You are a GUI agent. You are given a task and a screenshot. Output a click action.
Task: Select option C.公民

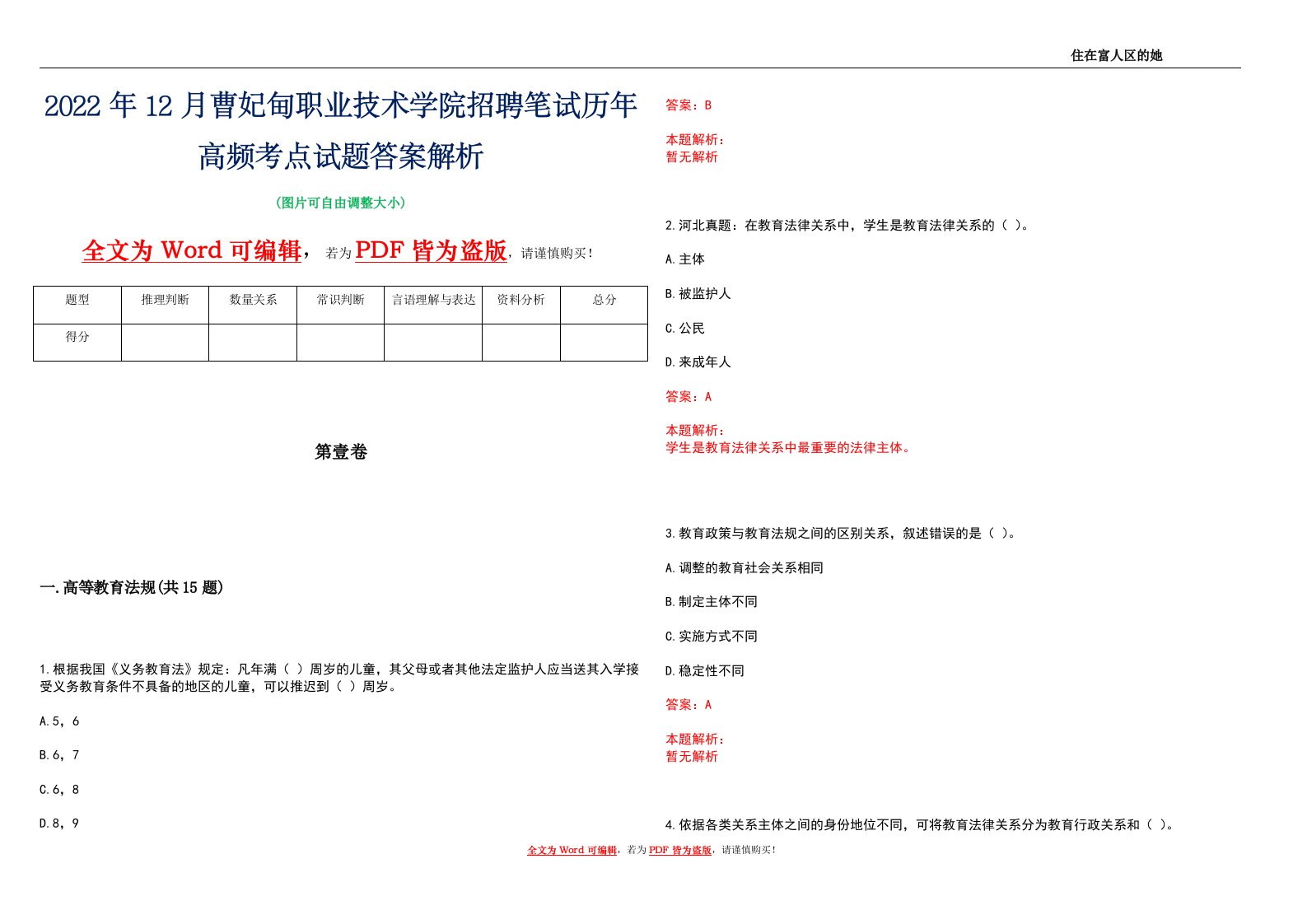point(685,329)
